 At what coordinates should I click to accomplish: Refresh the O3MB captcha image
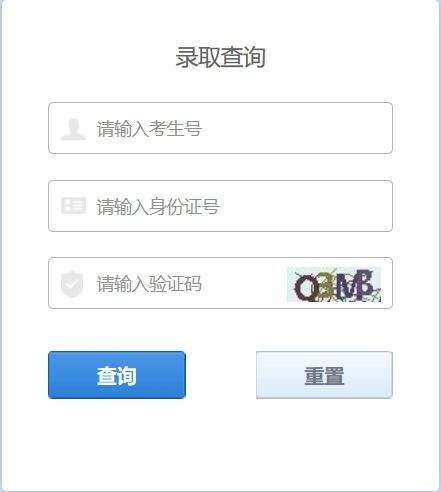(334, 284)
